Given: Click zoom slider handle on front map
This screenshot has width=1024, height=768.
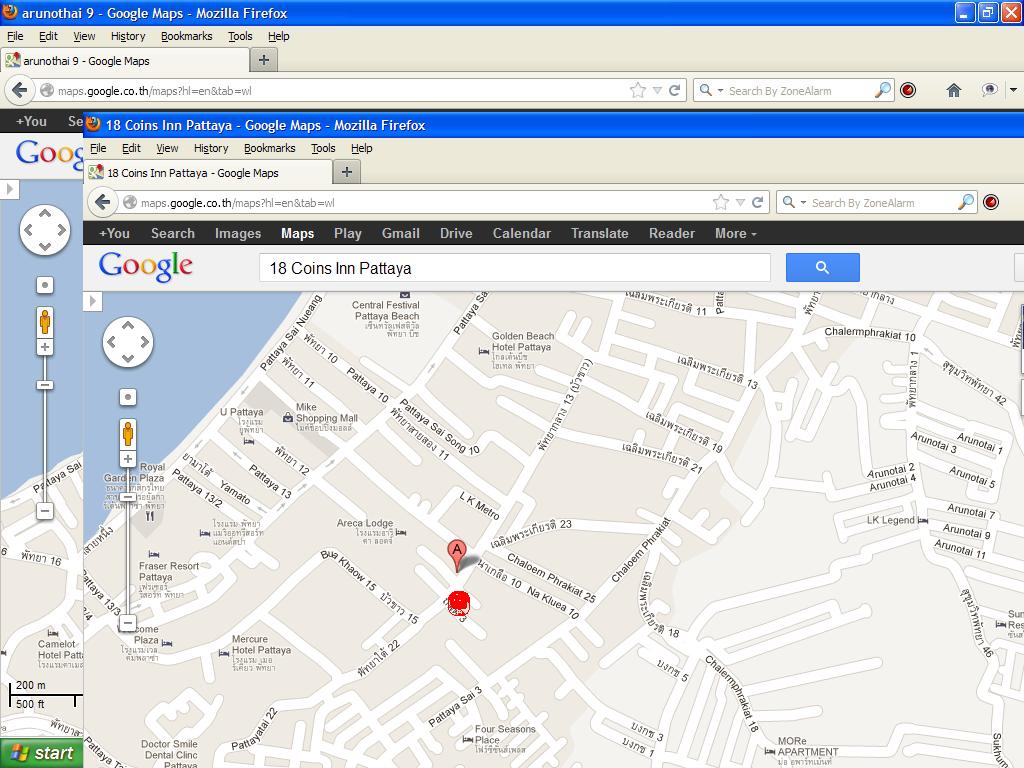Looking at the screenshot, I should click(128, 497).
